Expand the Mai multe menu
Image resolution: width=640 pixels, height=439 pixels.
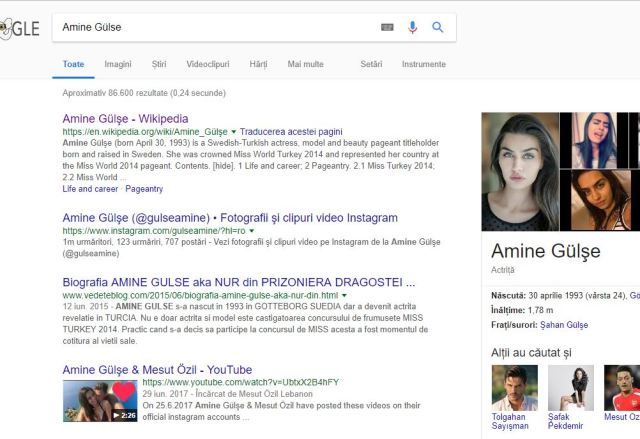point(305,64)
